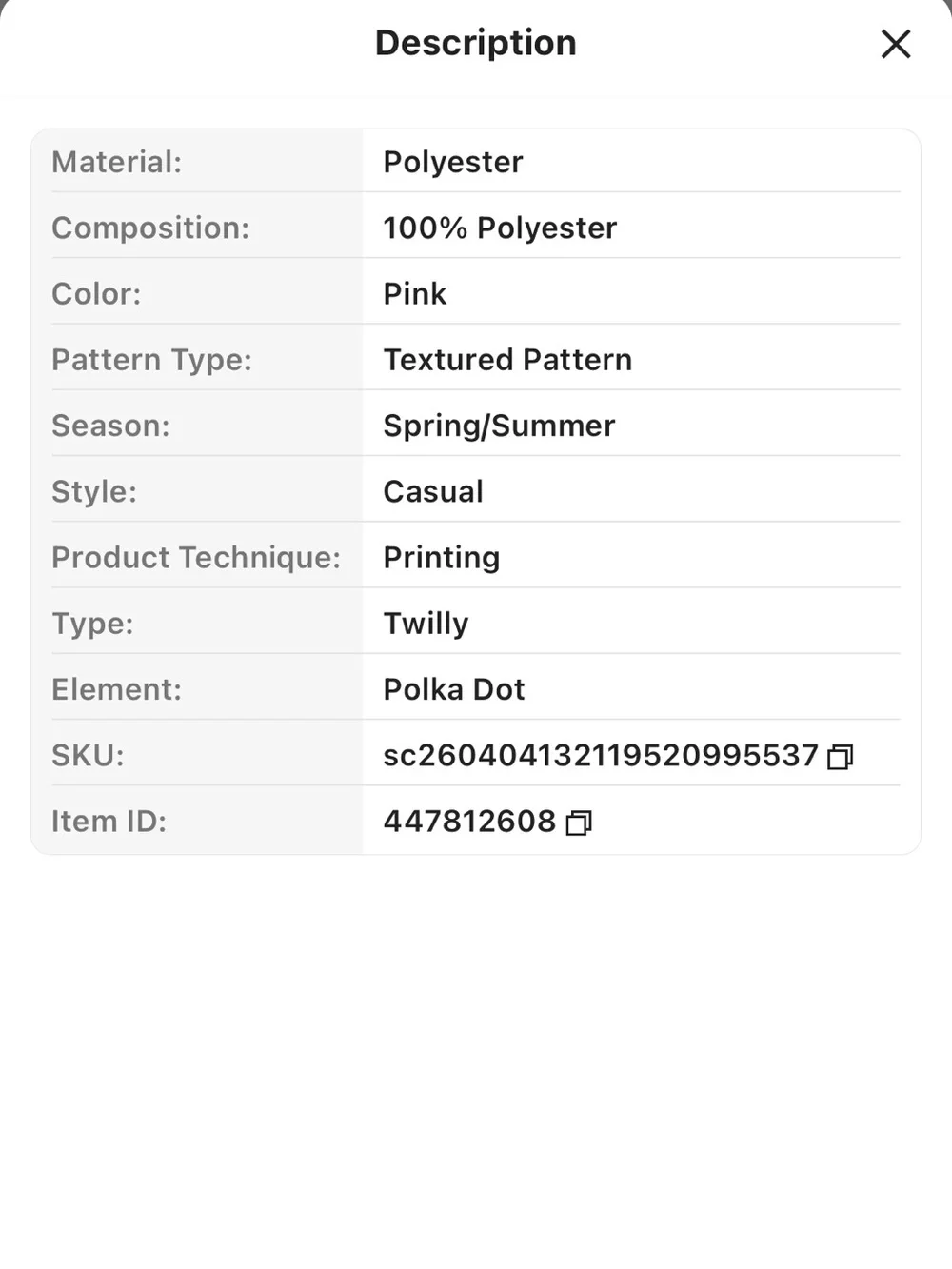
Task: Select the SKU value sc26040413211952099553​7
Action: (601, 756)
